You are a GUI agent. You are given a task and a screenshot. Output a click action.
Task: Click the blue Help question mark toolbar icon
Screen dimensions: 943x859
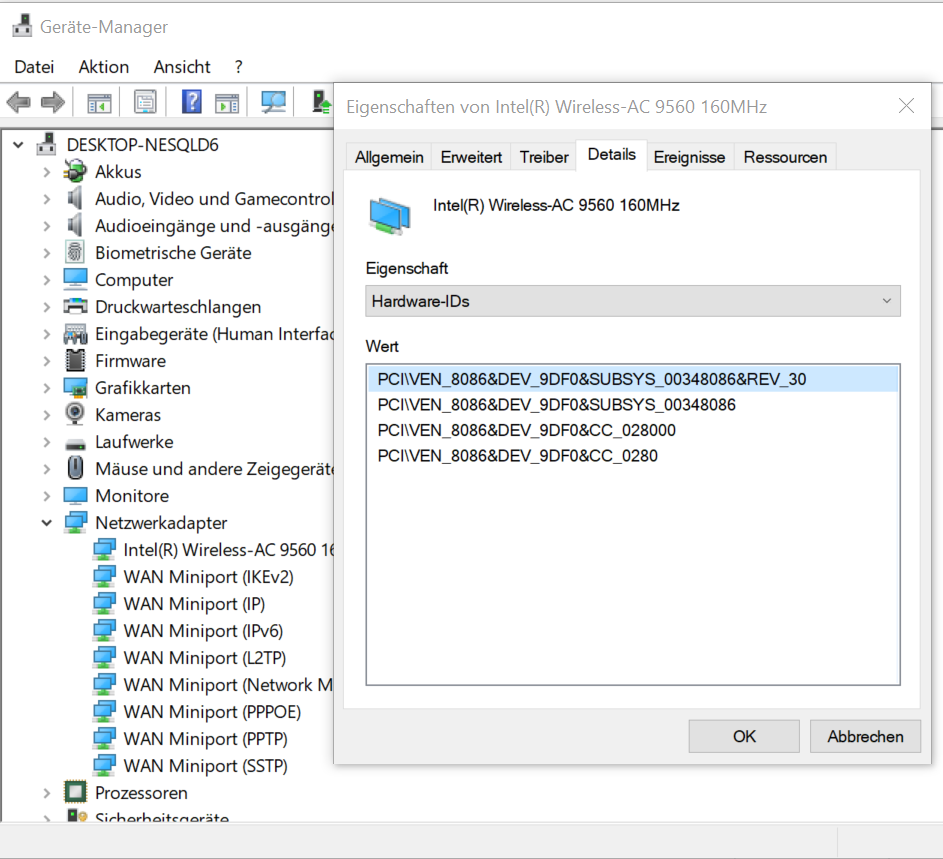point(192,102)
